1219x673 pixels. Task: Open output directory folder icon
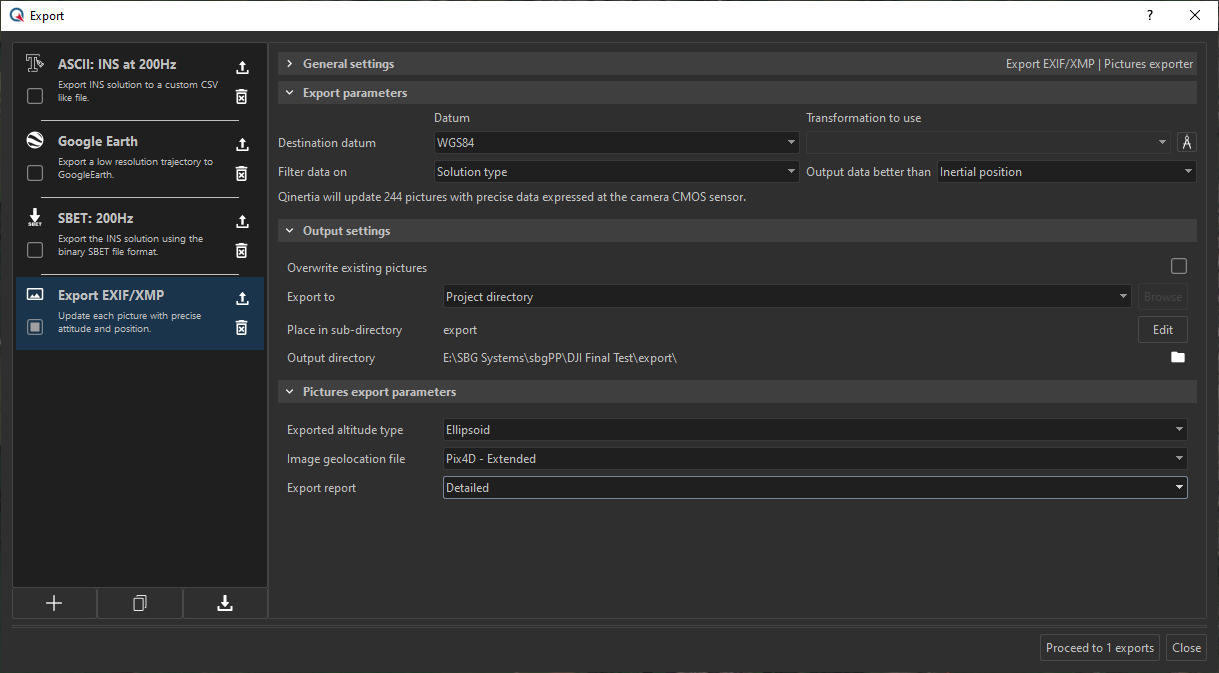[x=1178, y=358]
